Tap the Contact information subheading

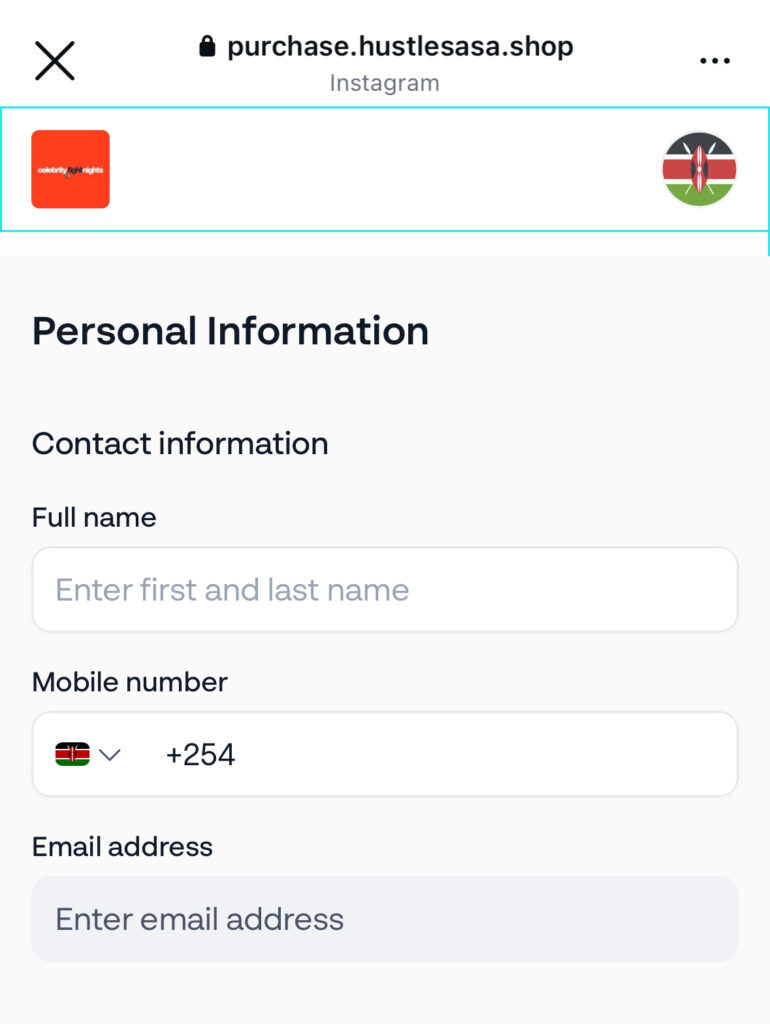(x=180, y=443)
